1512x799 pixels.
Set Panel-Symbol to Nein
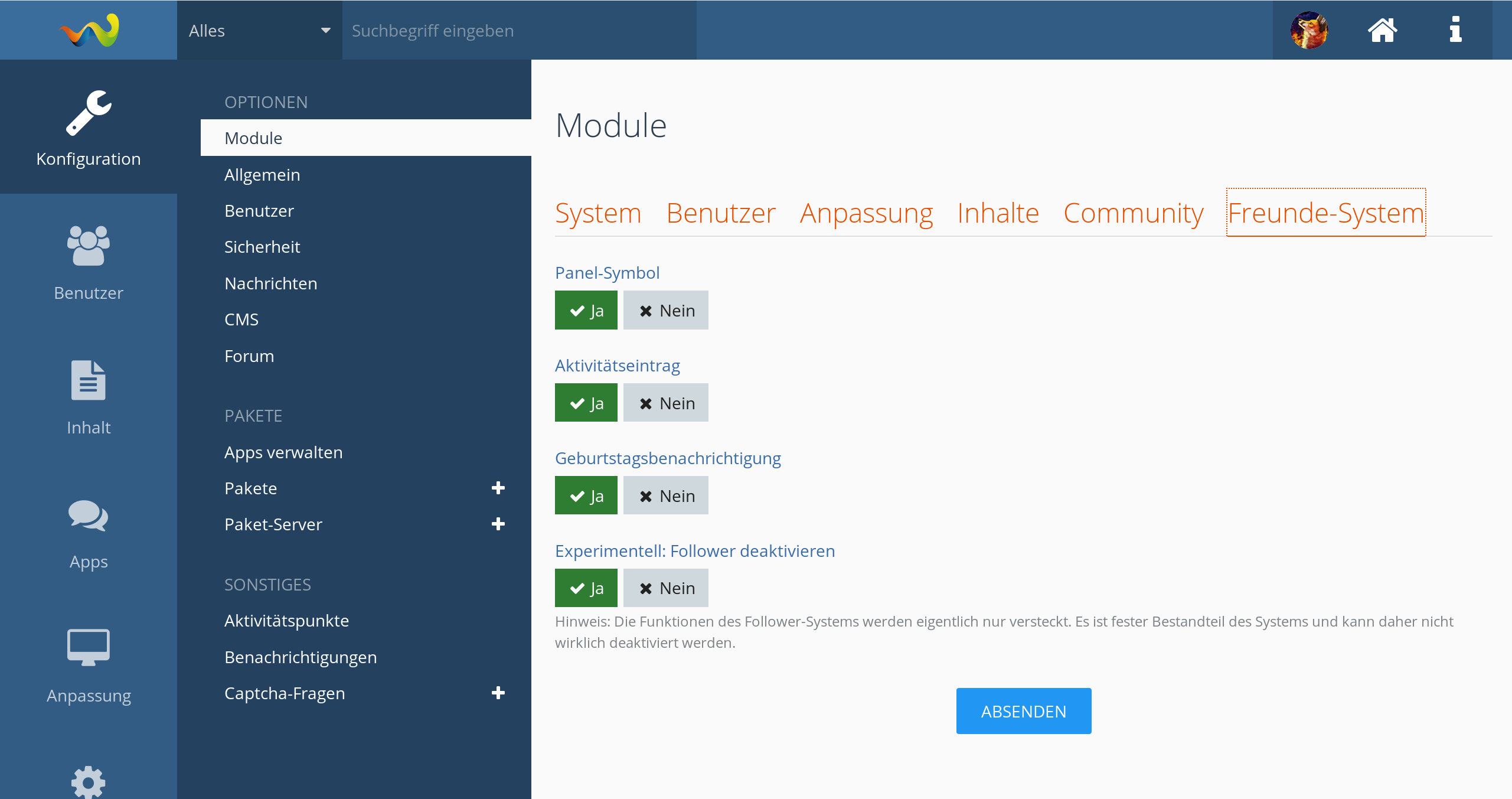[x=665, y=310]
